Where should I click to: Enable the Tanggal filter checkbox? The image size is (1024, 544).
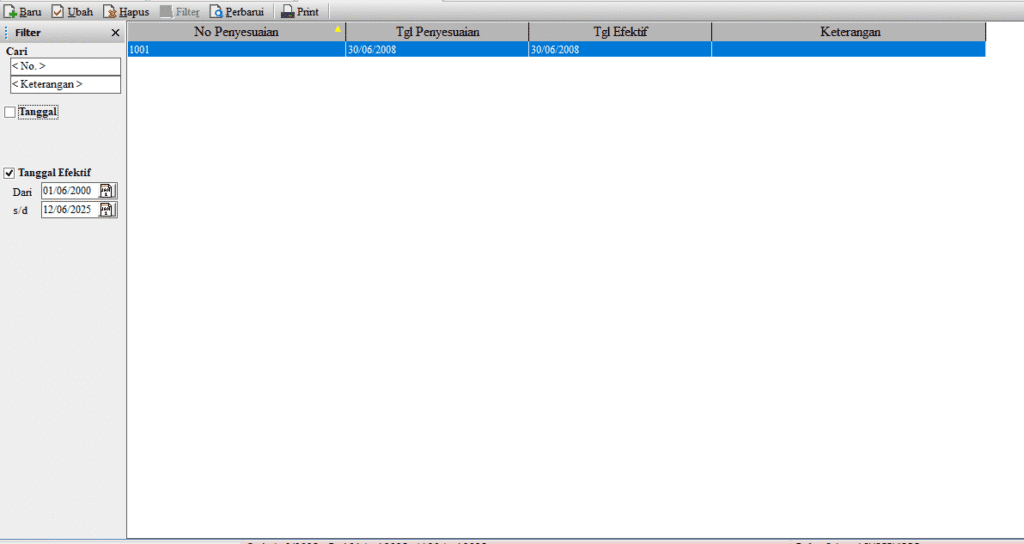pos(10,112)
